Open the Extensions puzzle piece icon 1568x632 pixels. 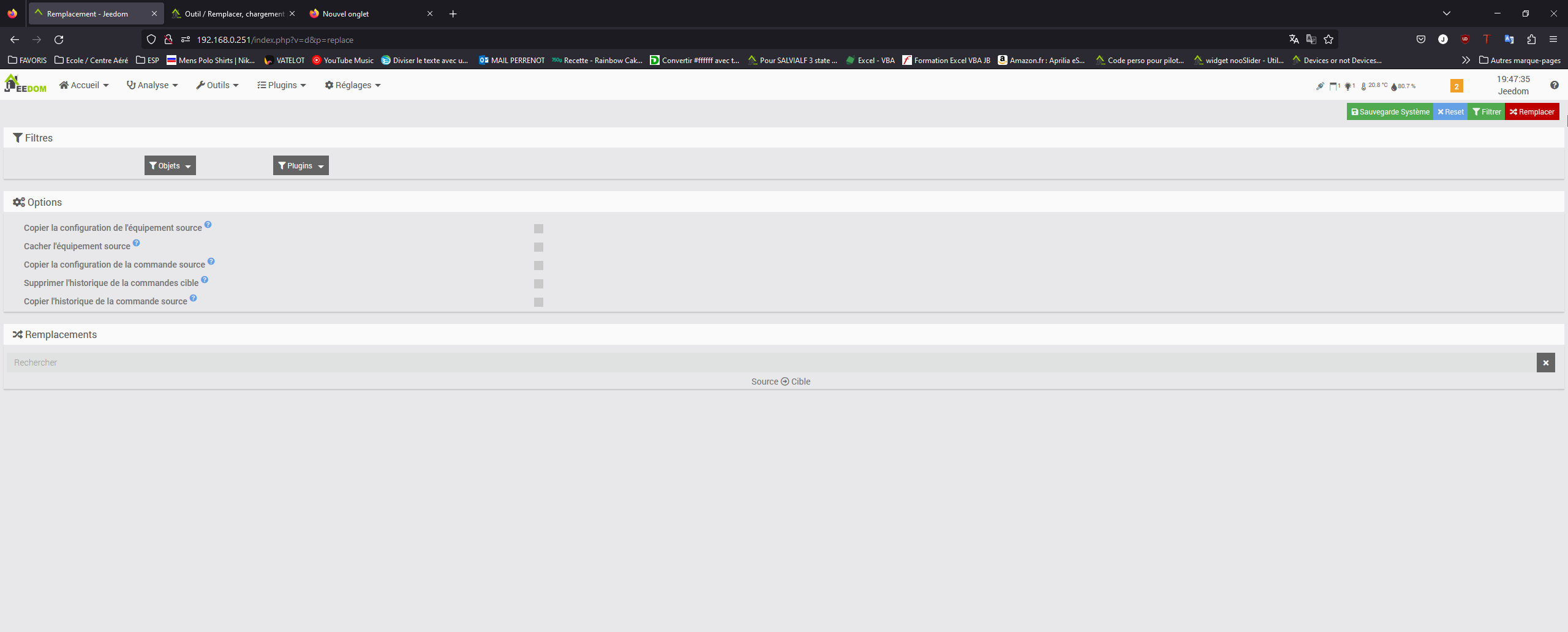tap(1531, 40)
